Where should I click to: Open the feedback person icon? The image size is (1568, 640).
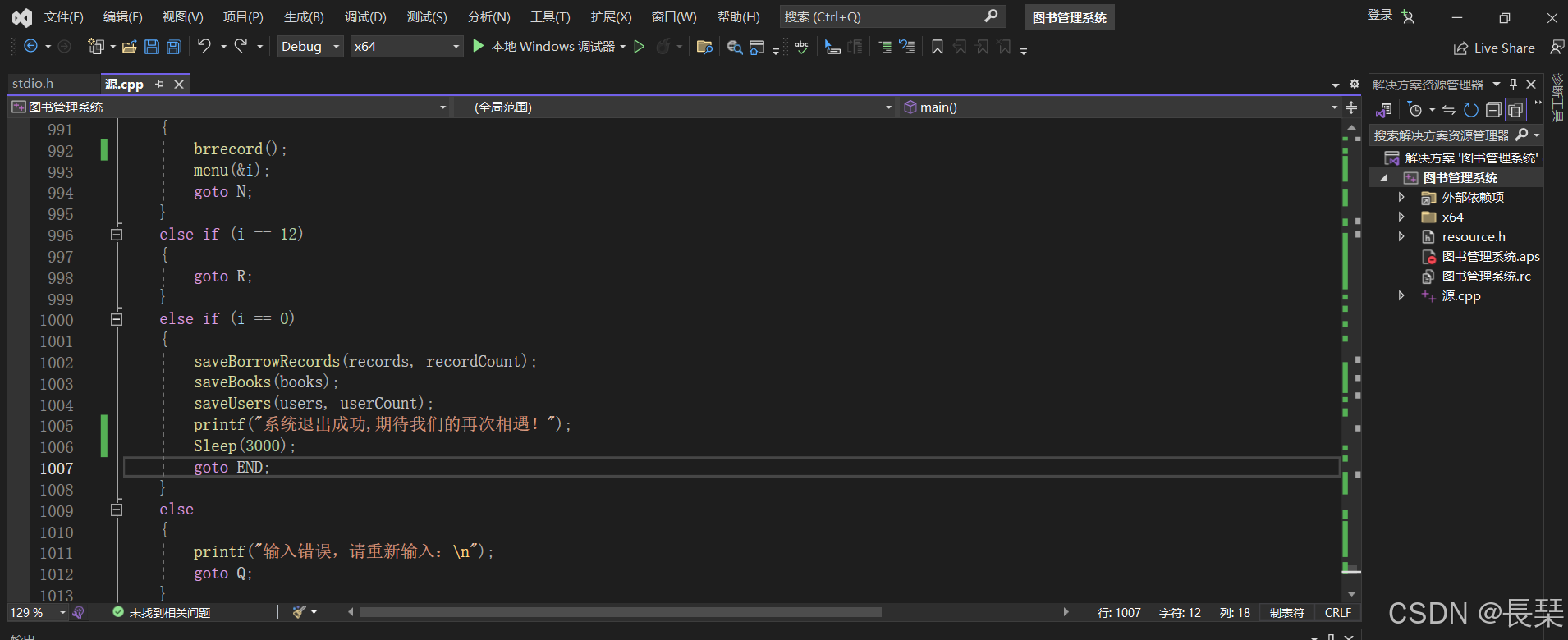point(1557,48)
